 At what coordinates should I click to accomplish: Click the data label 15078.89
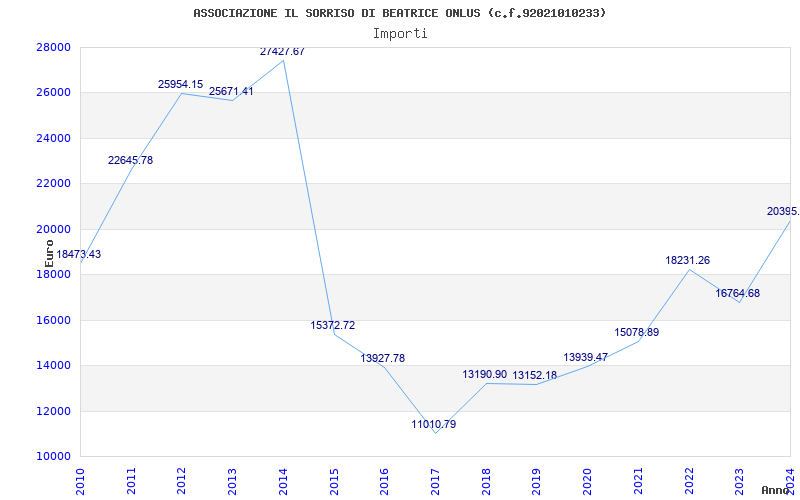637,332
